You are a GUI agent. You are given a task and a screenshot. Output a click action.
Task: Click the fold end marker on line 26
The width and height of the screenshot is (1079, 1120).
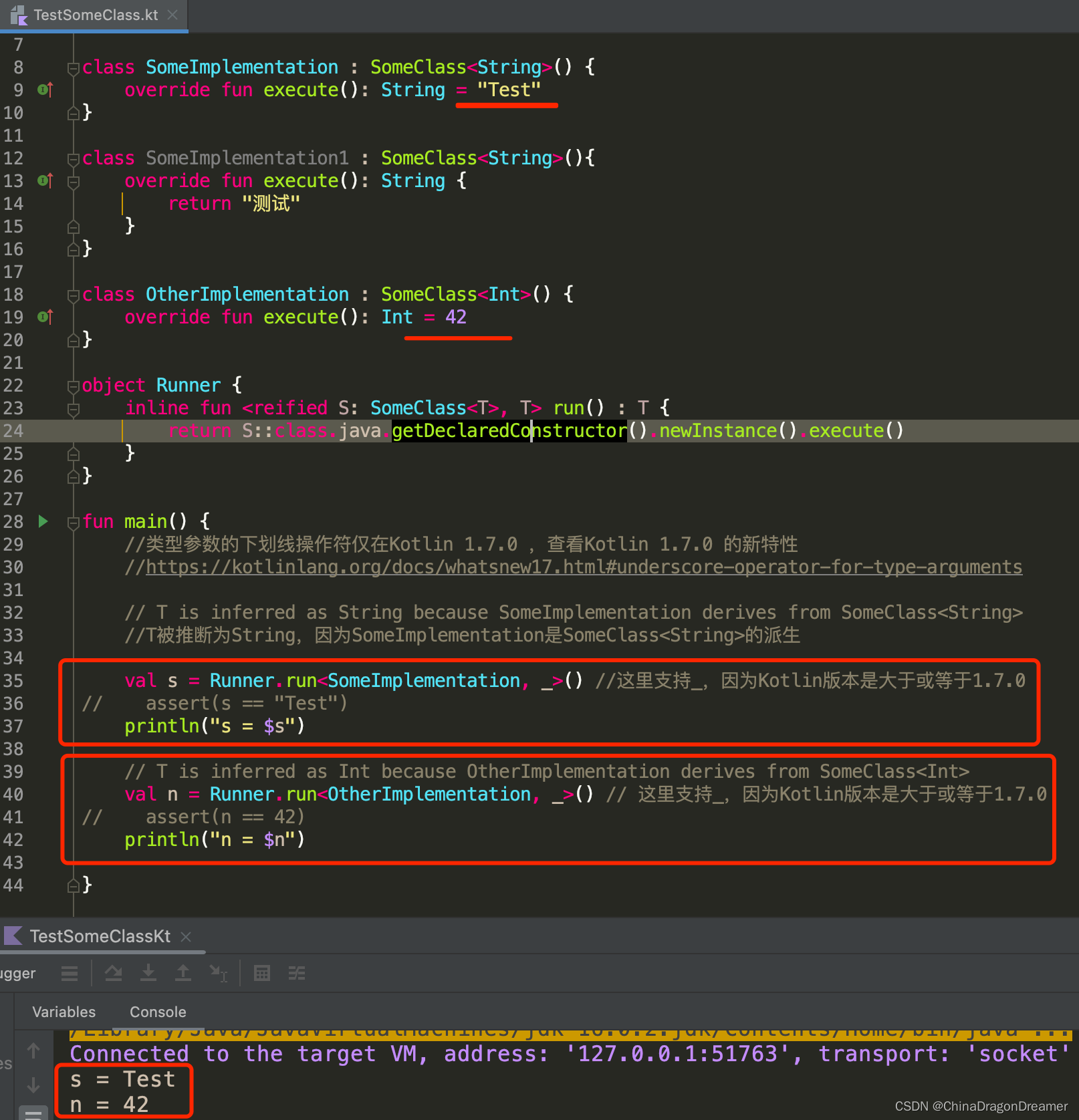pos(74,477)
